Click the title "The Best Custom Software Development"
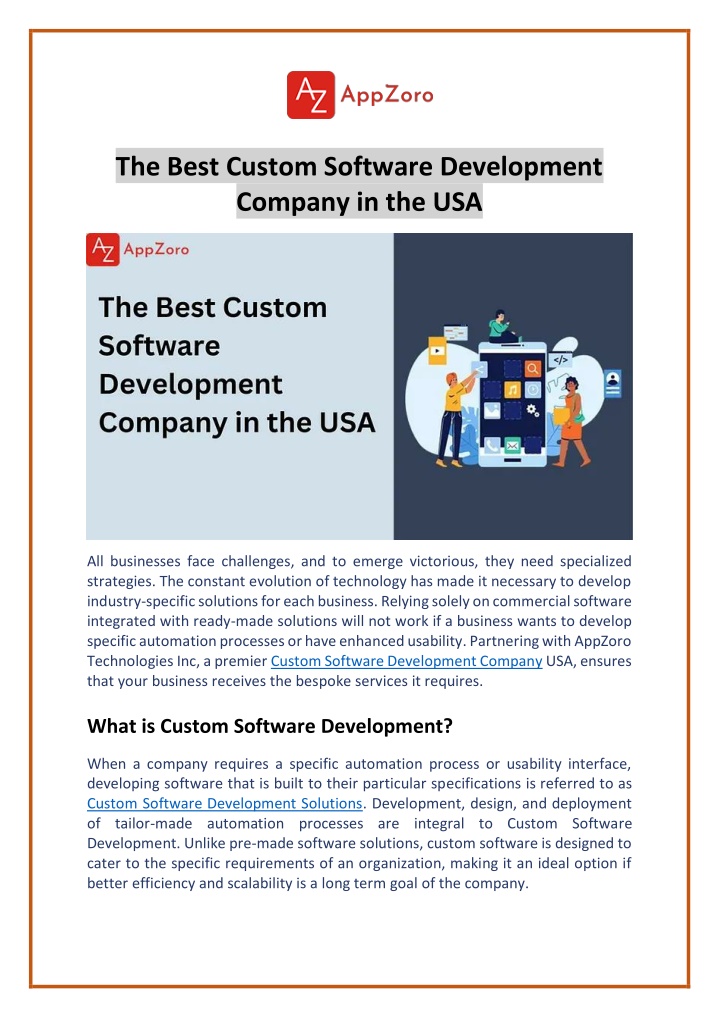 [359, 166]
